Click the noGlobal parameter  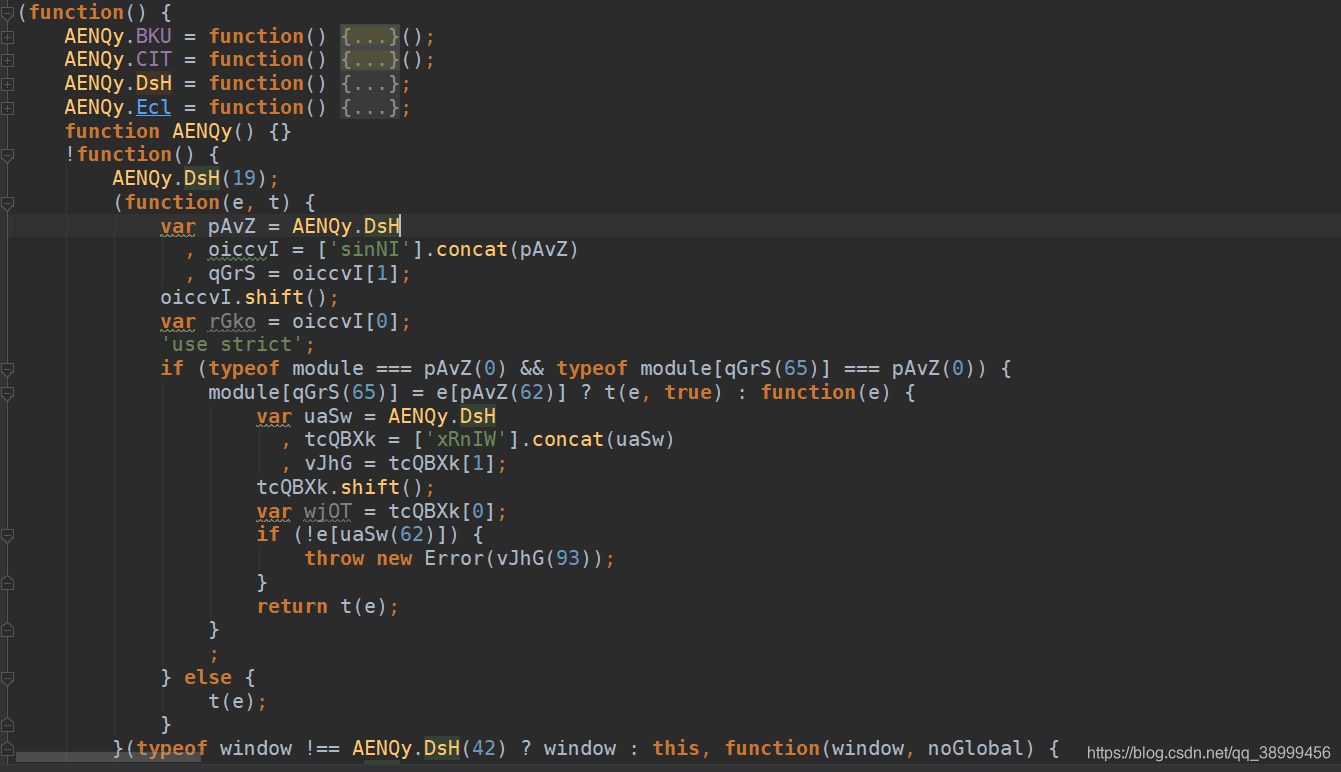pos(976,748)
